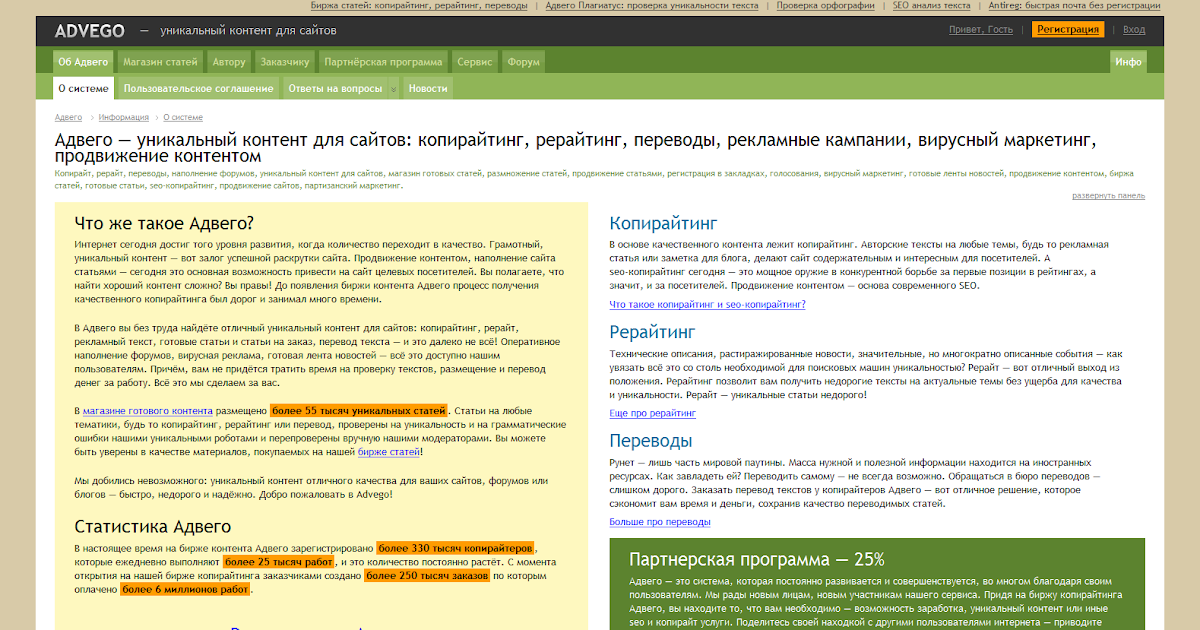The width and height of the screenshot is (1200, 630).
Task: Select the О системе sub-tab
Action: coord(83,89)
